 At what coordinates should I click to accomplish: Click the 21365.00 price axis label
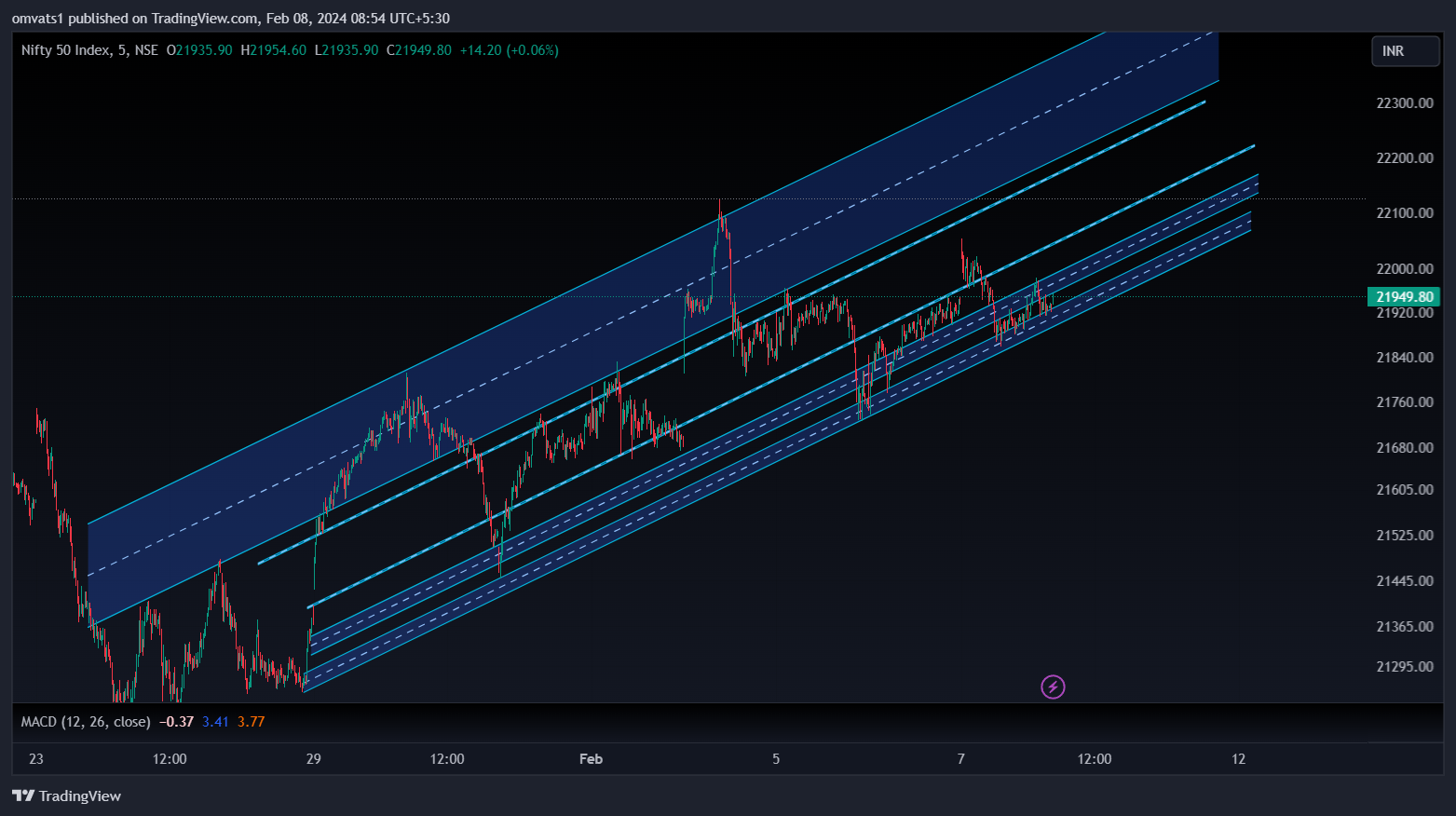pyautogui.click(x=1405, y=626)
